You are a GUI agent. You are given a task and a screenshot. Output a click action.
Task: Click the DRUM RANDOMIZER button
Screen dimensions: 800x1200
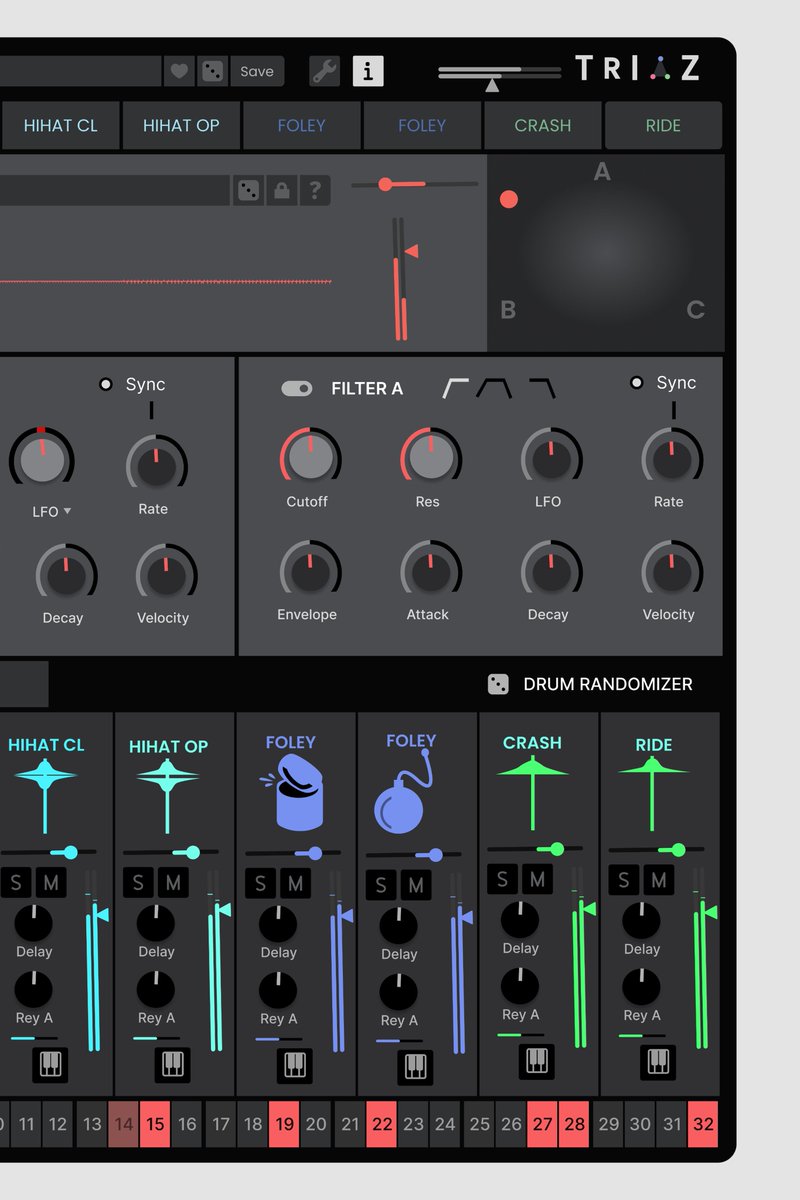click(x=590, y=684)
